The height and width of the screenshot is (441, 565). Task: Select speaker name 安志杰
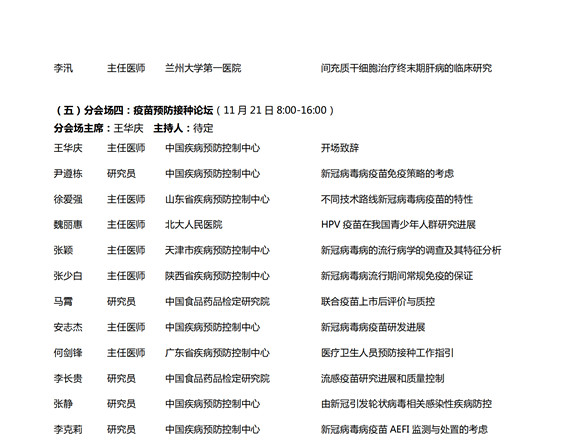coord(68,327)
